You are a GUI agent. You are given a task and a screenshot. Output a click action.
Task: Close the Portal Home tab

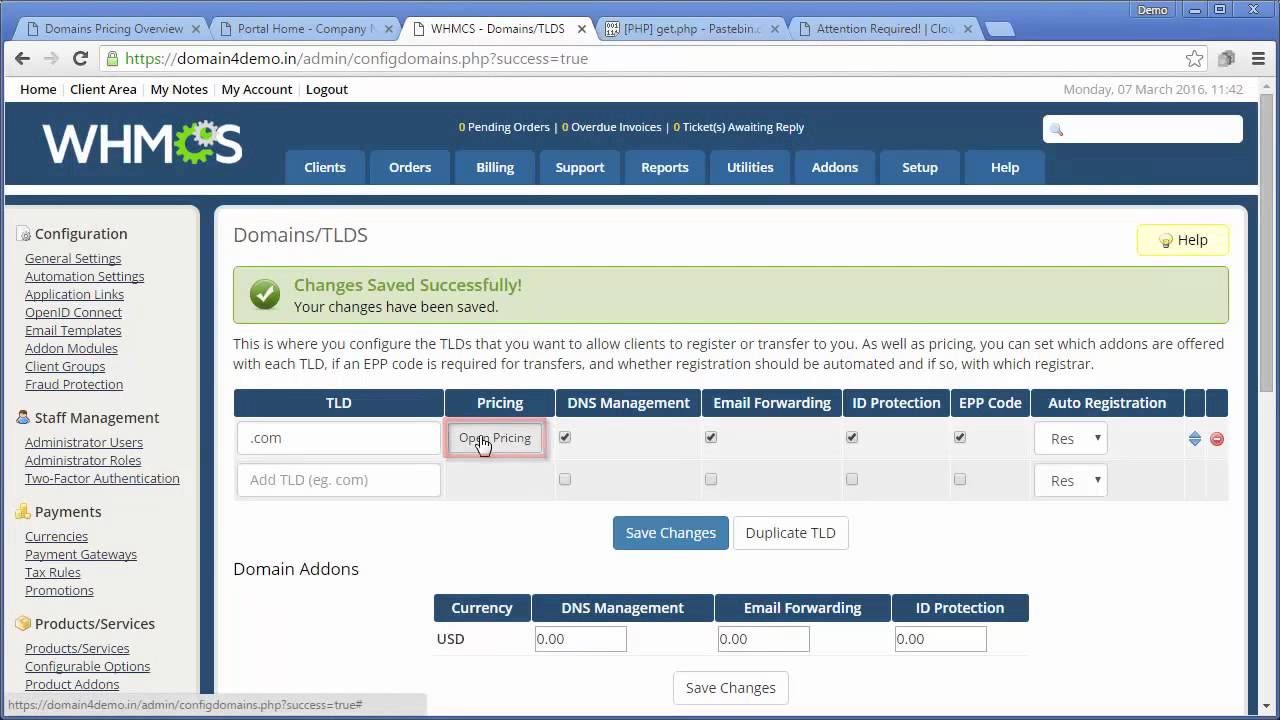pyautogui.click(x=389, y=29)
